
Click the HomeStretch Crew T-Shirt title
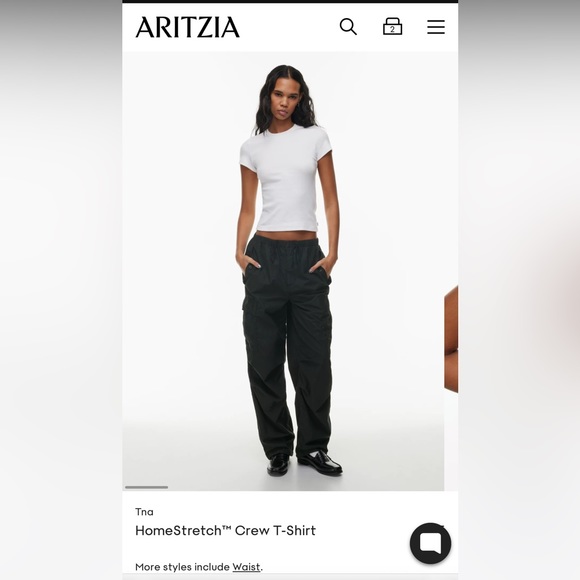pos(225,530)
